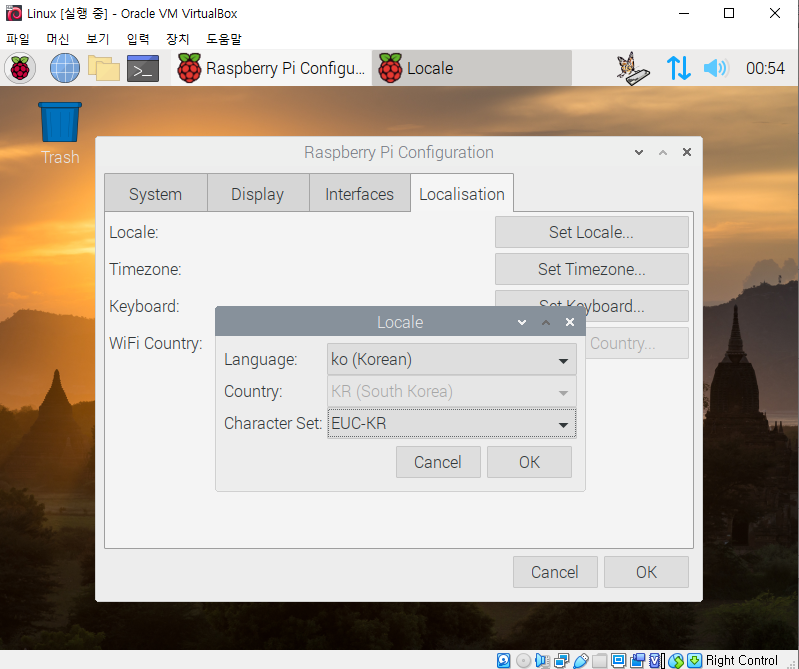
Task: Click the butterfly keyboard tray icon
Action: pos(633,68)
